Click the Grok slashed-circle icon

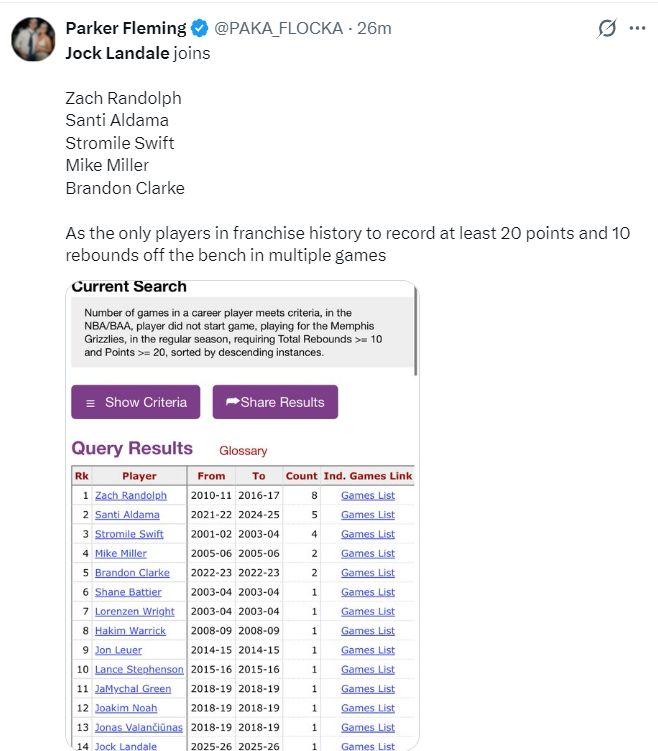click(x=606, y=28)
